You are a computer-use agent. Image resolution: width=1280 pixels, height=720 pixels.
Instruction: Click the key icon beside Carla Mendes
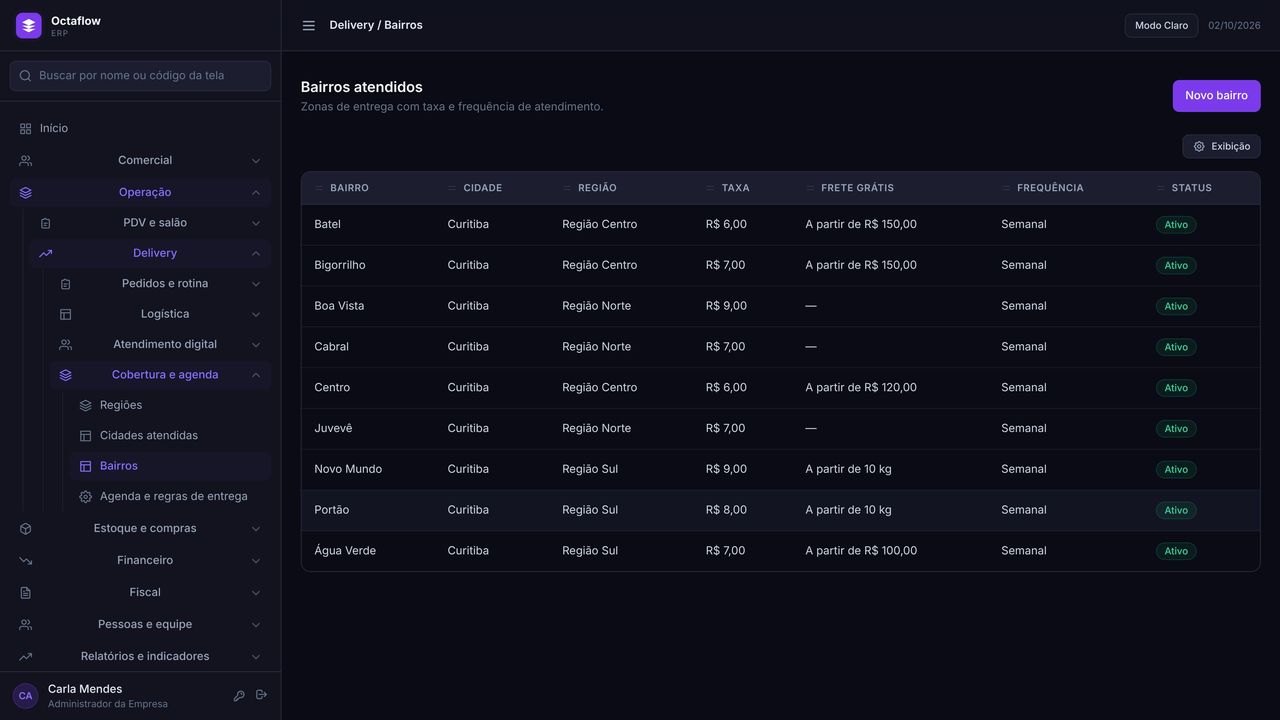(x=239, y=696)
